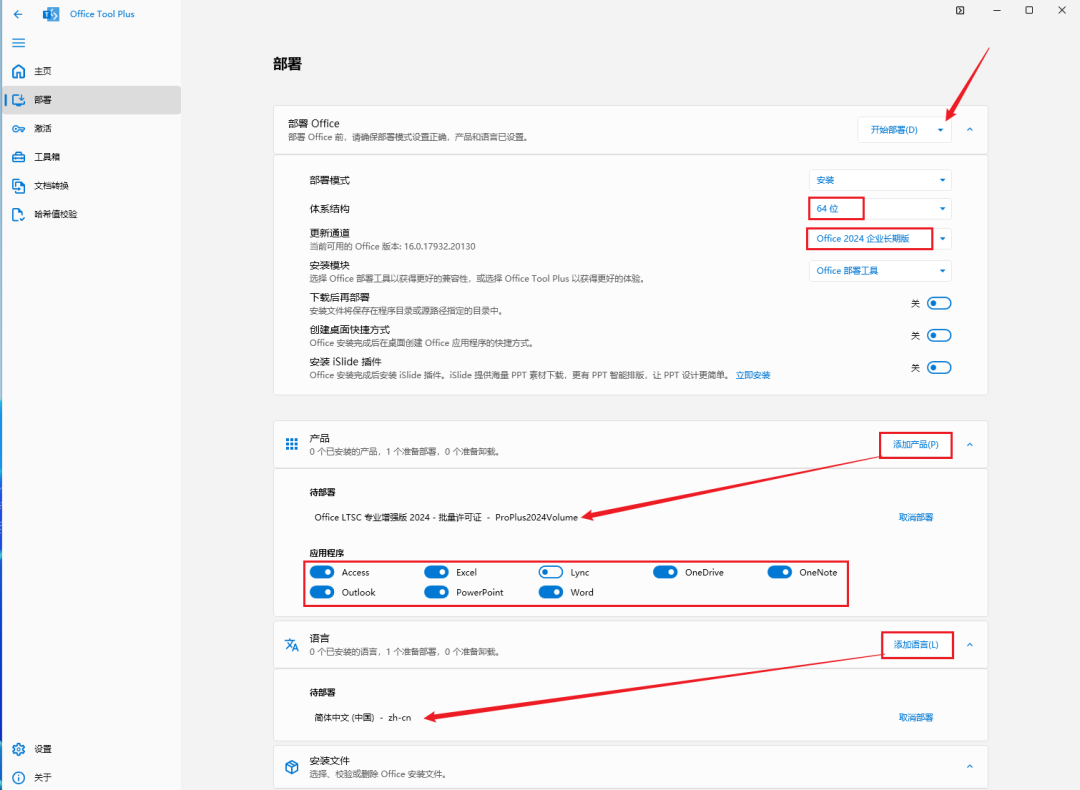Go to 激活 activation page

tap(42, 129)
